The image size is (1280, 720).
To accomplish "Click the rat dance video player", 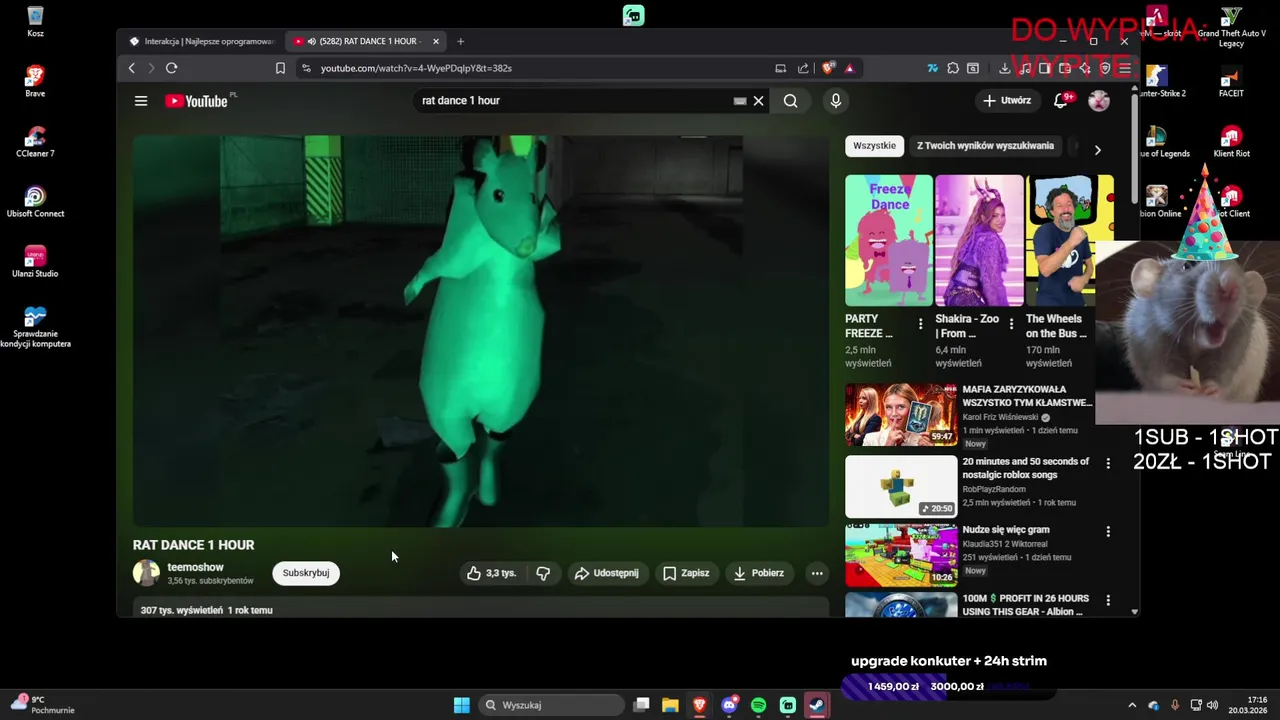I will pos(481,331).
